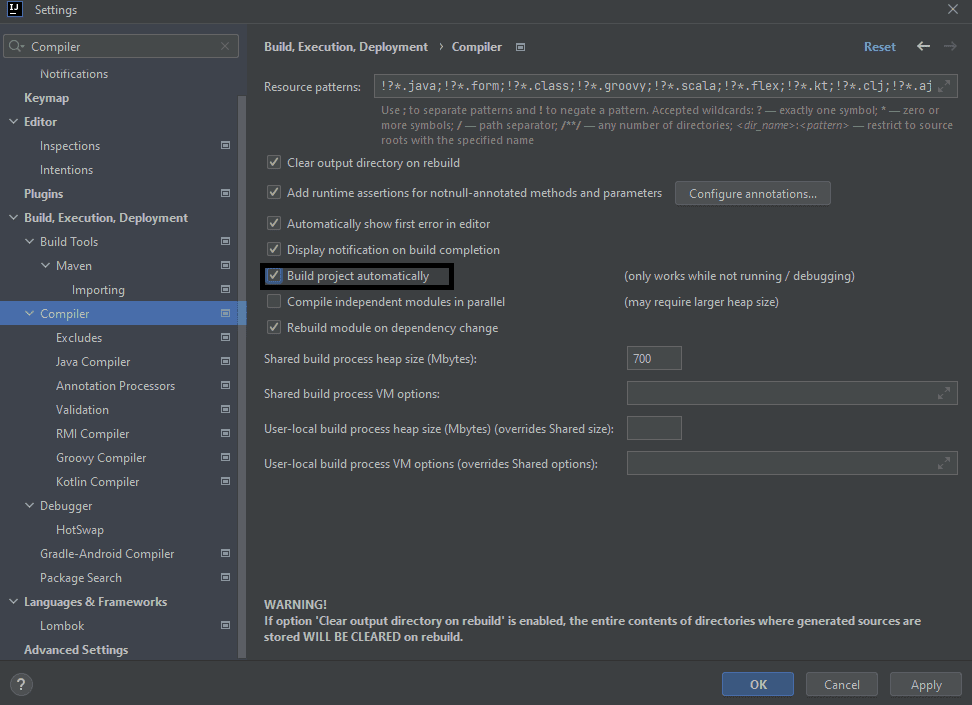
Task: Enable Compile independent modules in parallel
Action: click(x=274, y=301)
